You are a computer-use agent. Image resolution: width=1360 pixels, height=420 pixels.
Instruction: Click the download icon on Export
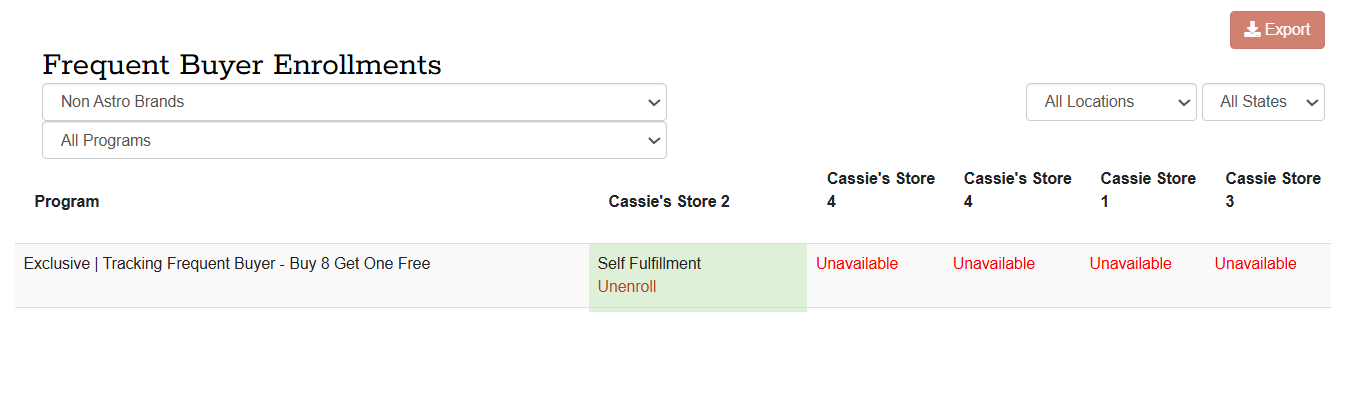point(1252,30)
